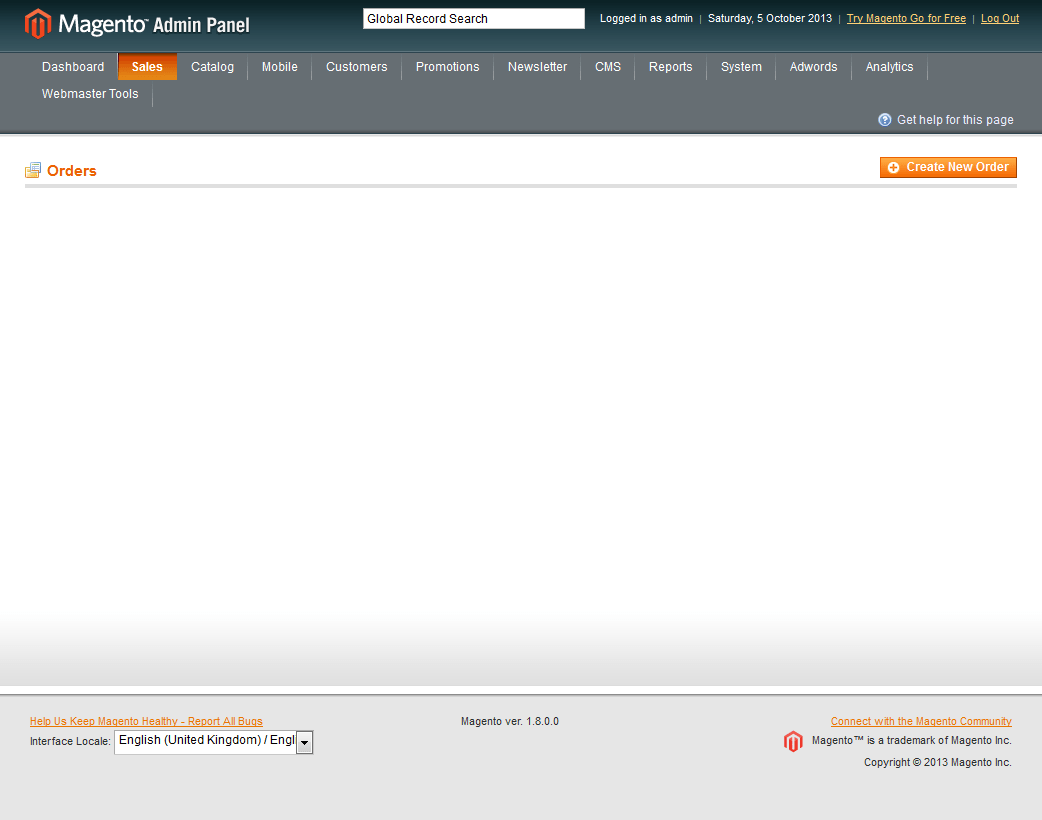Click the Global Record Search field

pos(473,18)
